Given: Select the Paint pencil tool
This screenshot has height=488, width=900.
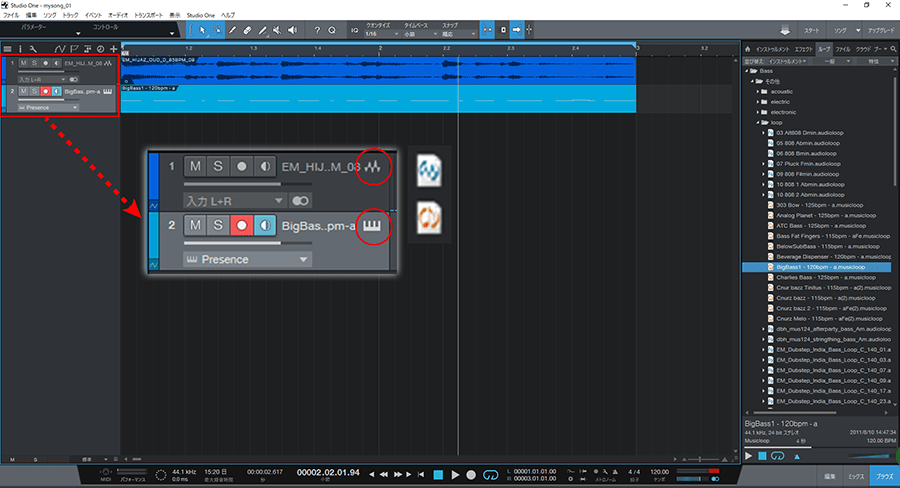Looking at the screenshot, I should pyautogui.click(x=262, y=30).
